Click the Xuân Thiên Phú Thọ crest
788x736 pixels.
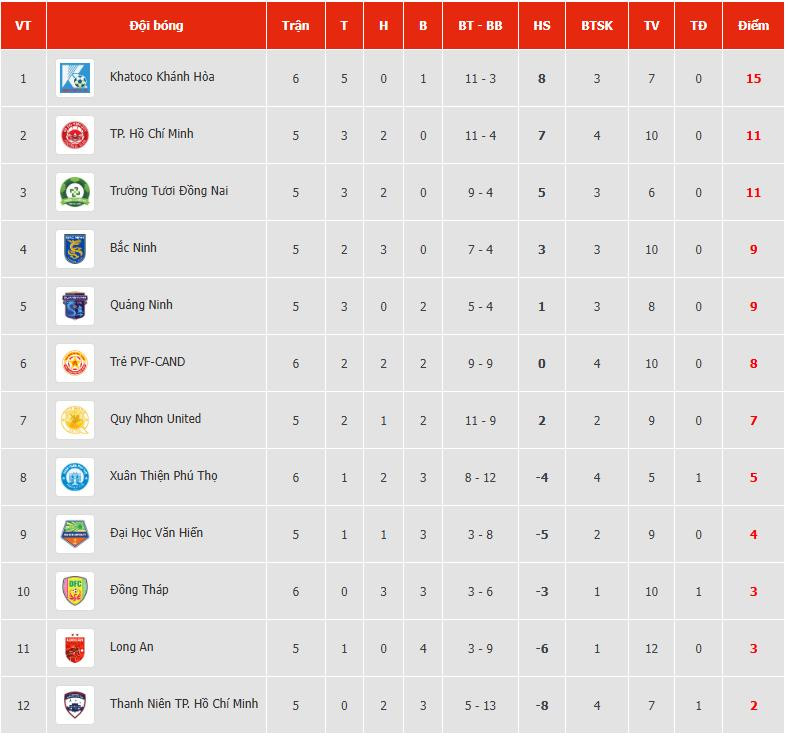pos(75,477)
